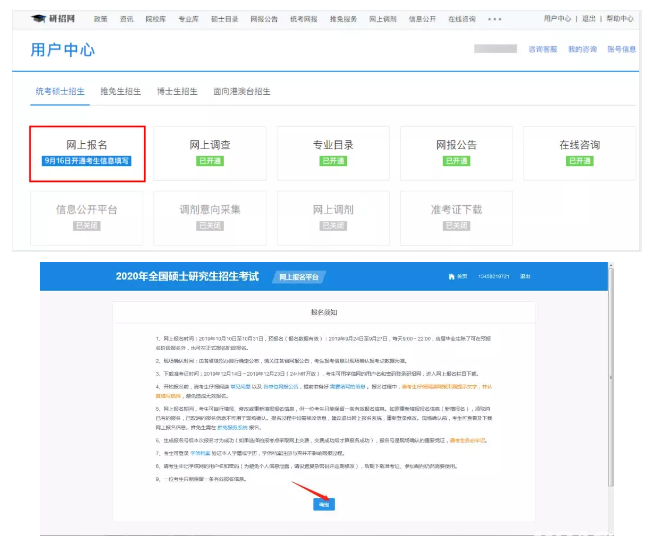Open the 网上调查 survey tile
Viewport: 664px width, 554px height.
tap(210, 152)
